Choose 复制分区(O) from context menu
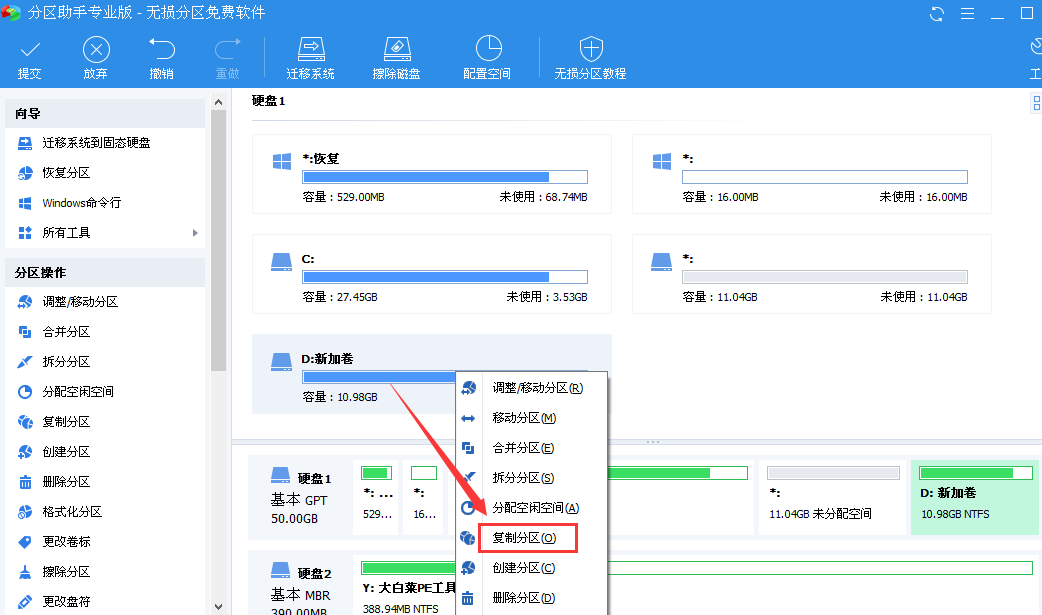 [532, 537]
